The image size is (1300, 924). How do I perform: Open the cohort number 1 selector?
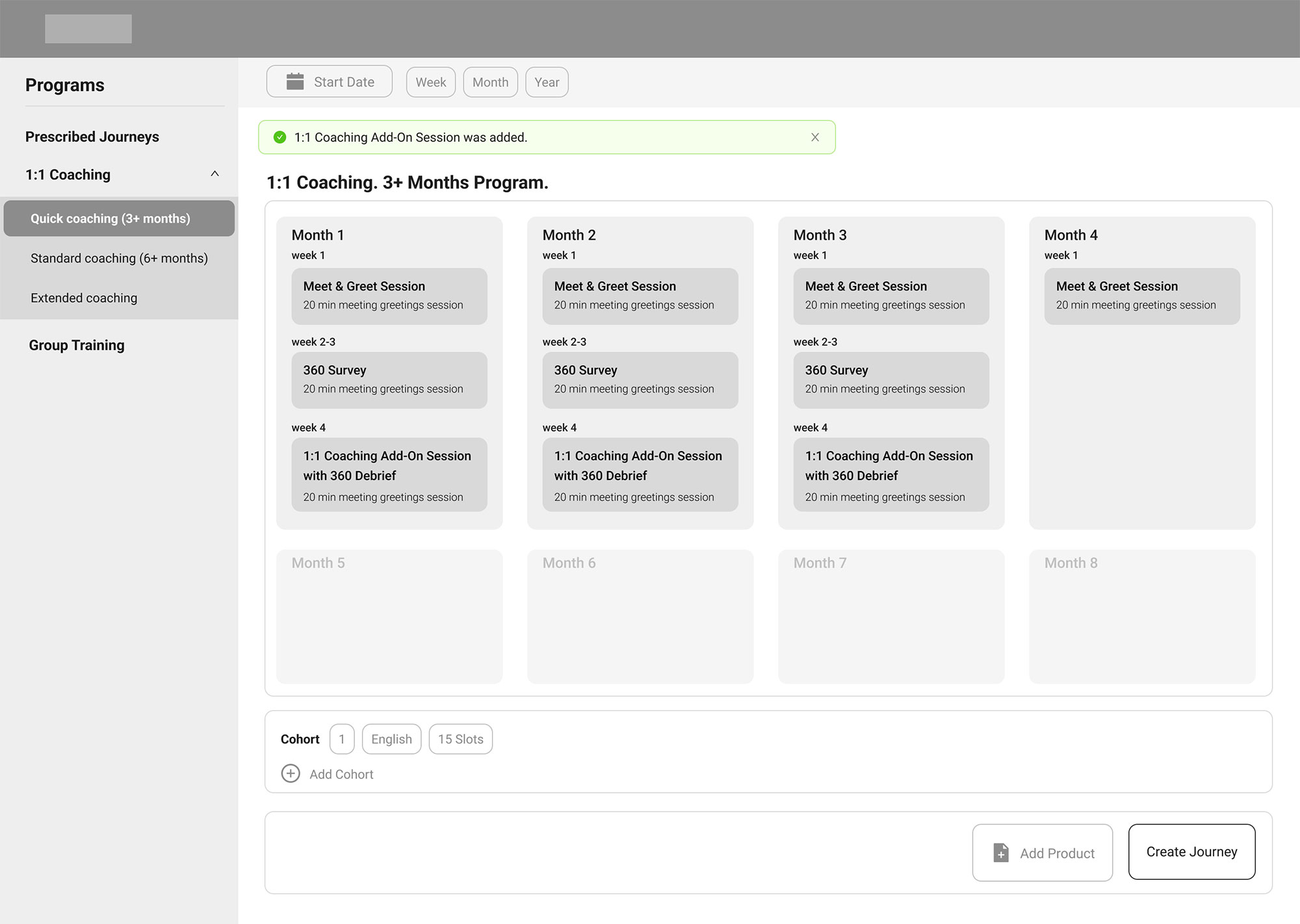pos(342,739)
